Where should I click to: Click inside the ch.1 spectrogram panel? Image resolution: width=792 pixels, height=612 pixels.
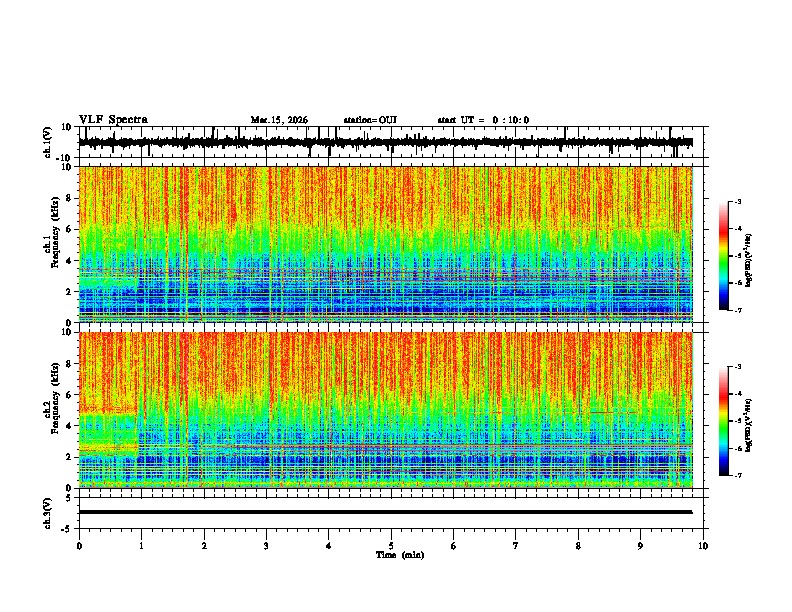(x=385, y=244)
